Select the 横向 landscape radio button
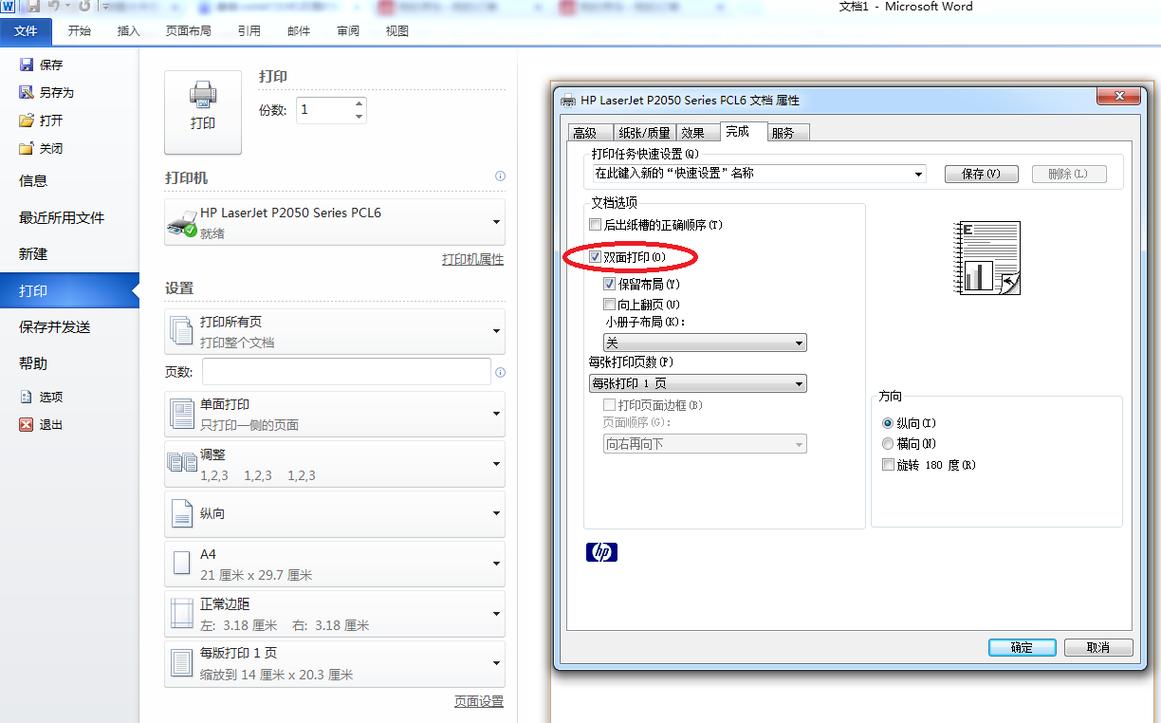This screenshot has height=723, width=1161. click(887, 444)
